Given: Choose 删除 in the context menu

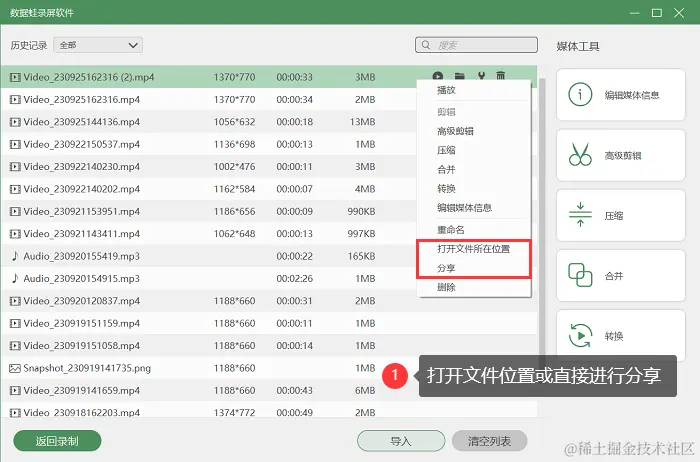Looking at the screenshot, I should 446,287.
